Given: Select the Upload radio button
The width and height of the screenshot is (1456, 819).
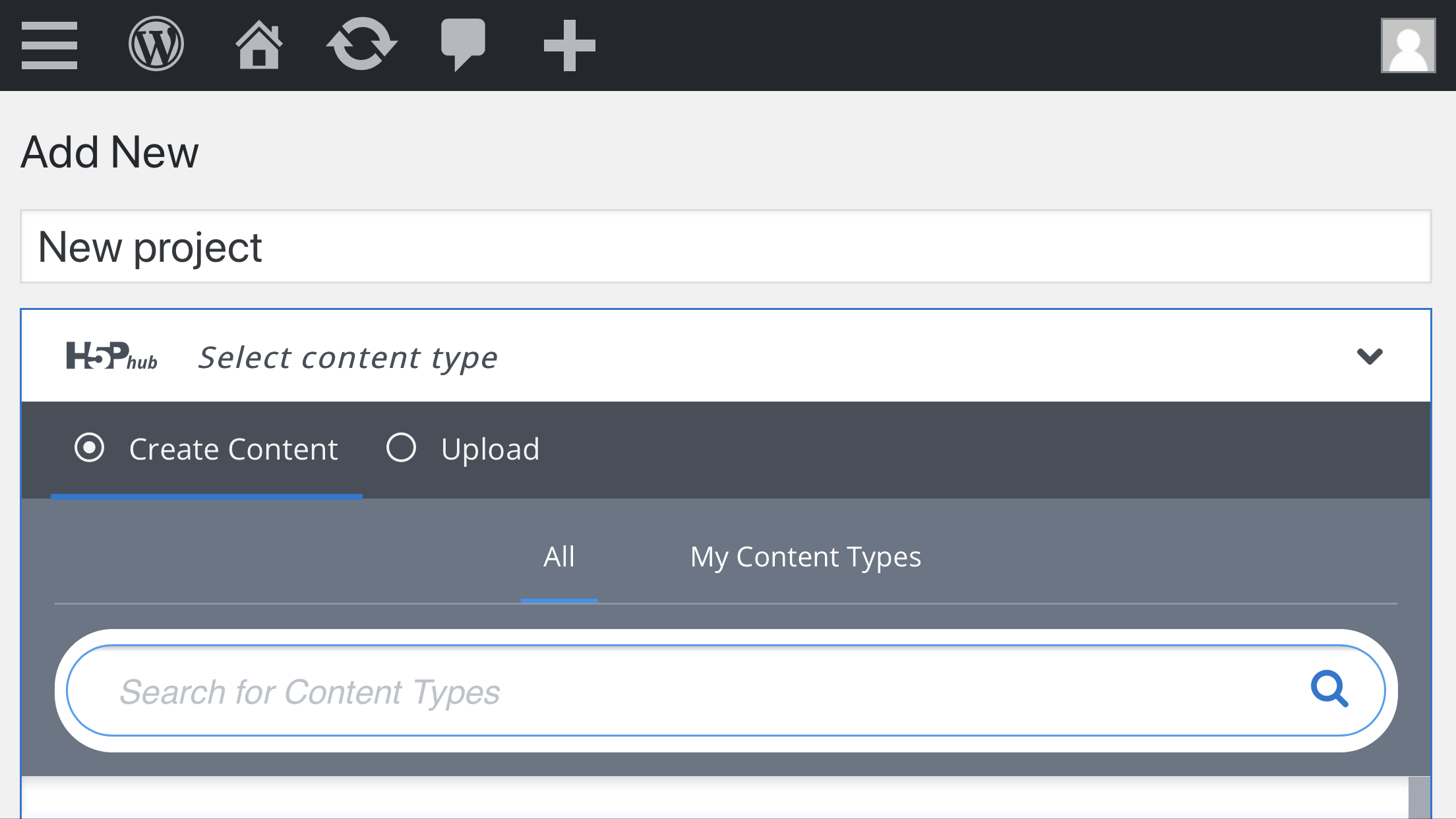Looking at the screenshot, I should (x=401, y=448).
